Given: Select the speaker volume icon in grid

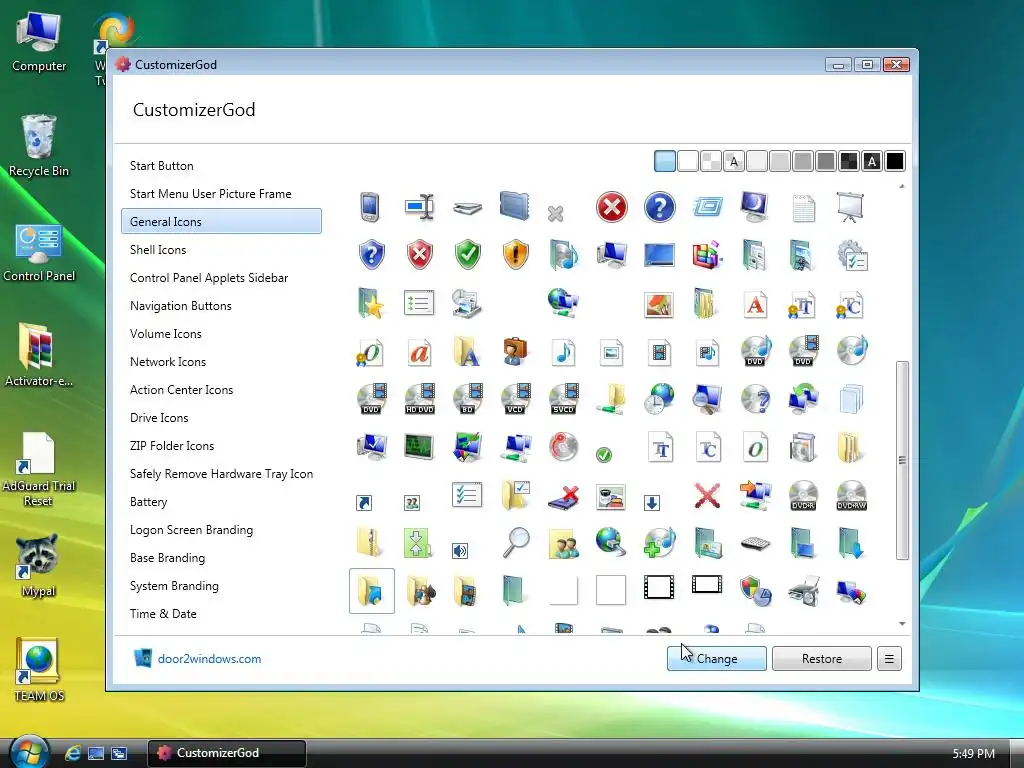Looking at the screenshot, I should (460, 551).
